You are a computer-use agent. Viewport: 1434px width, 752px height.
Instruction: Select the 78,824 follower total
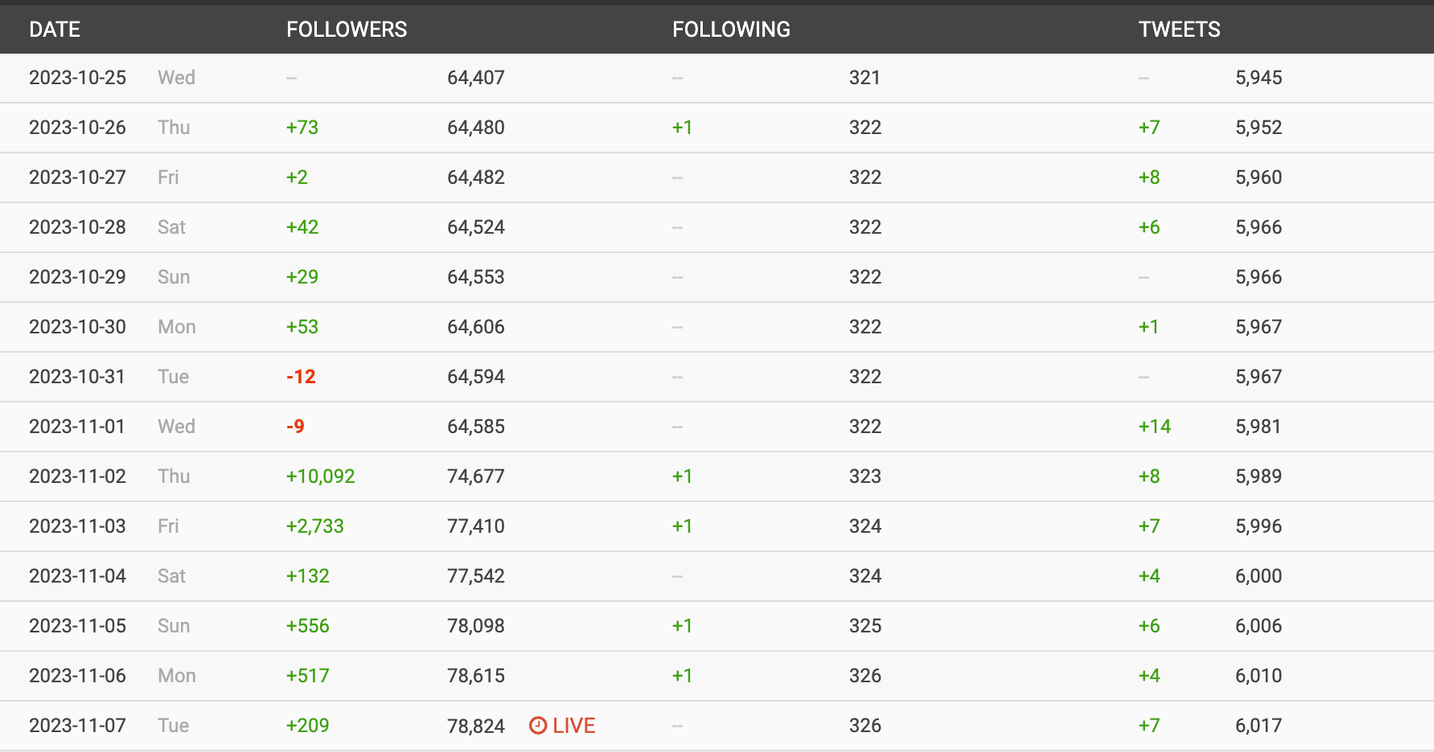click(x=476, y=725)
